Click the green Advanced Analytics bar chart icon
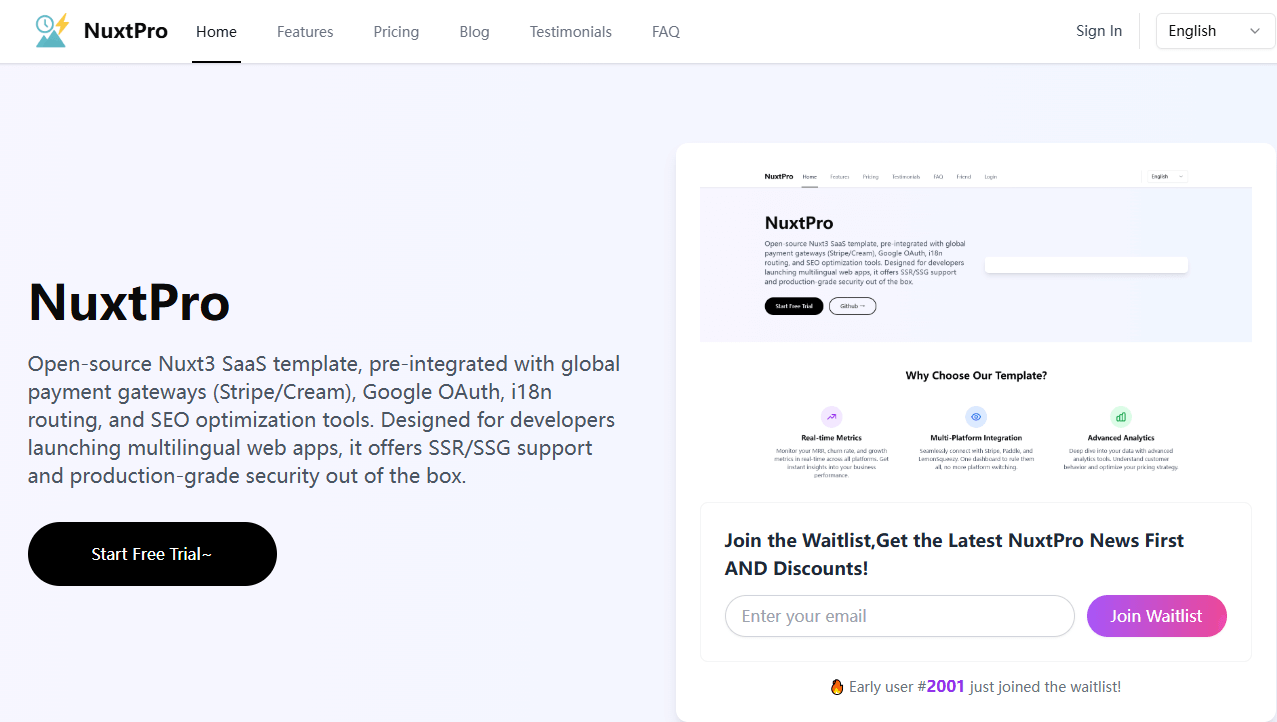Viewport: 1277px width, 722px height. click(x=1120, y=417)
